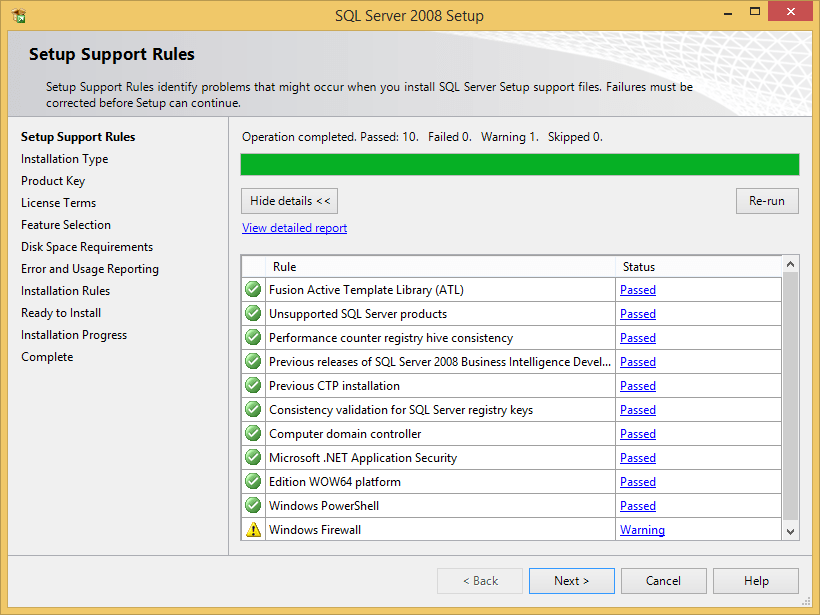Click the Help button
The height and width of the screenshot is (615, 820).
click(756, 581)
